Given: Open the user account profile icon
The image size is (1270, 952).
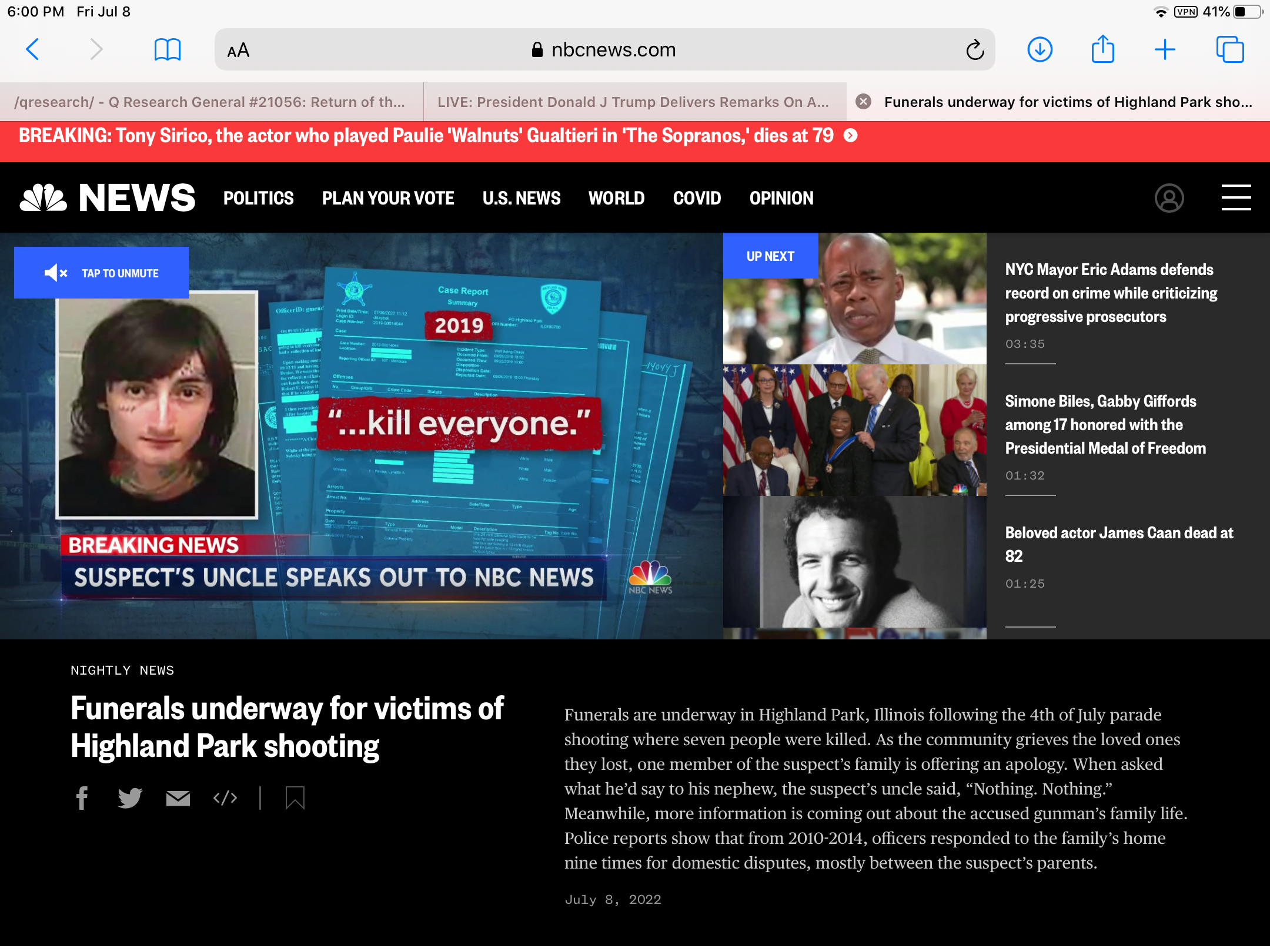Looking at the screenshot, I should click(1169, 198).
